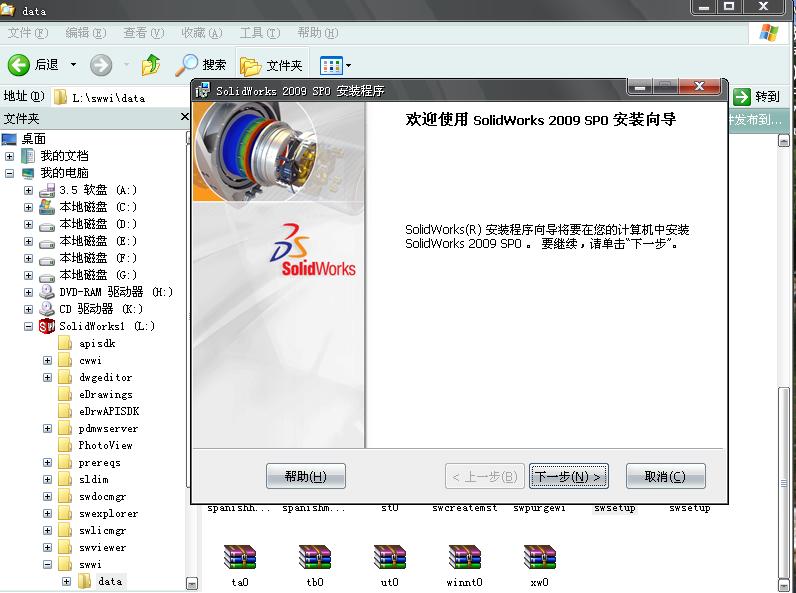Collapse the SolidWorks1 (L:) node
This screenshot has height=593, width=796.
coord(28,326)
